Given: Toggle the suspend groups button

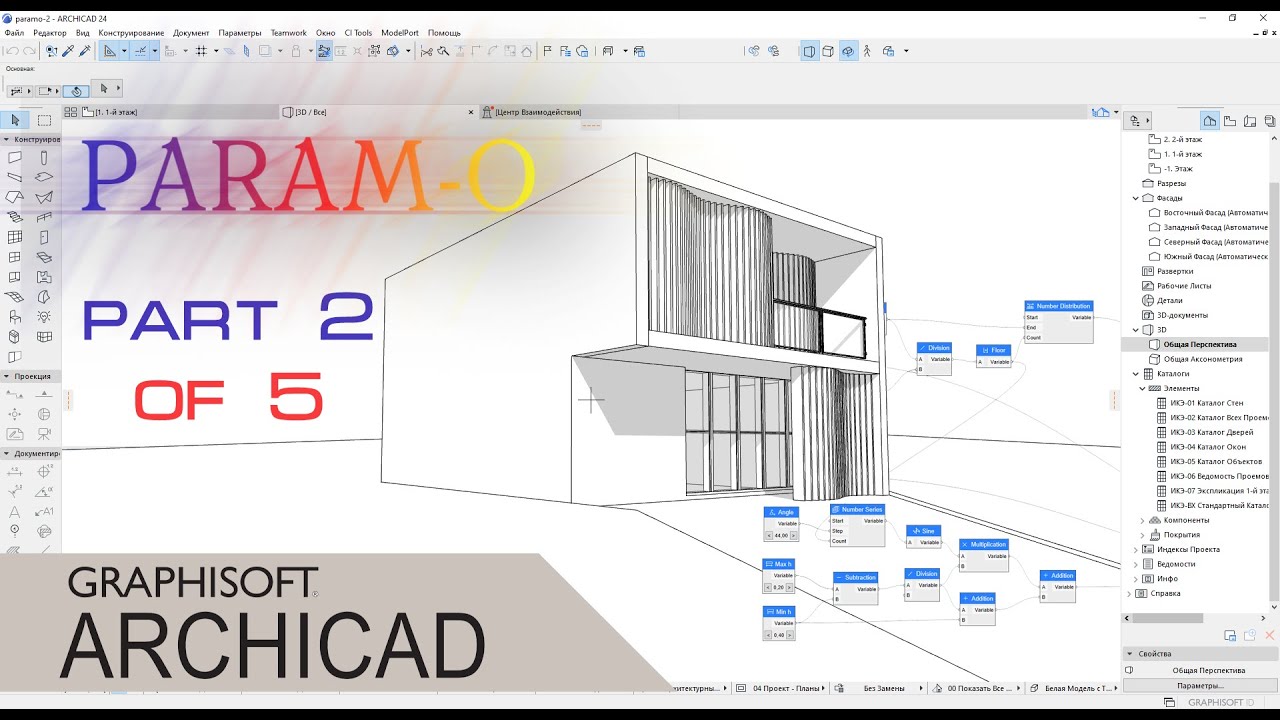Looking at the screenshot, I should [x=324, y=51].
